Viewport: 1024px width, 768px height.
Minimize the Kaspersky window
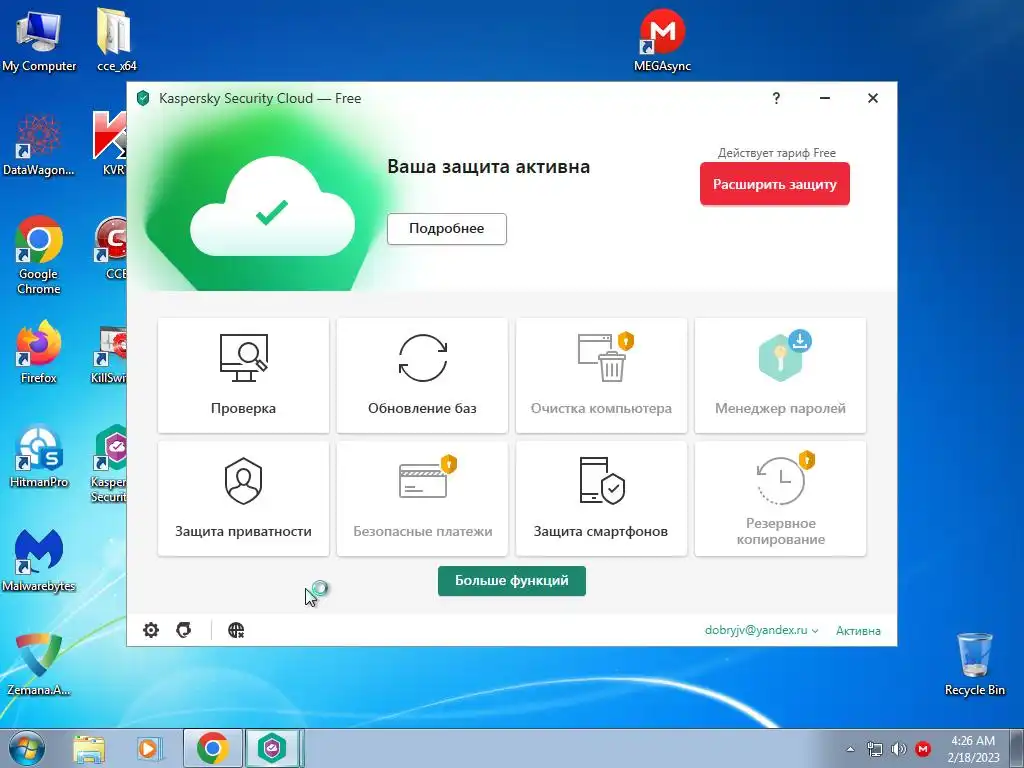pos(825,98)
